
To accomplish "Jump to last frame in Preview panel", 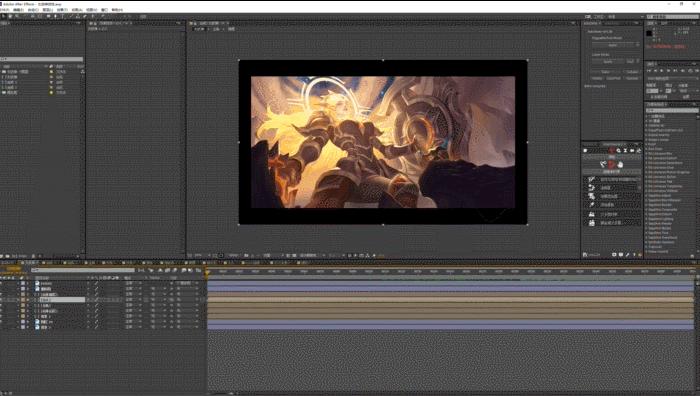I will tap(675, 71).
